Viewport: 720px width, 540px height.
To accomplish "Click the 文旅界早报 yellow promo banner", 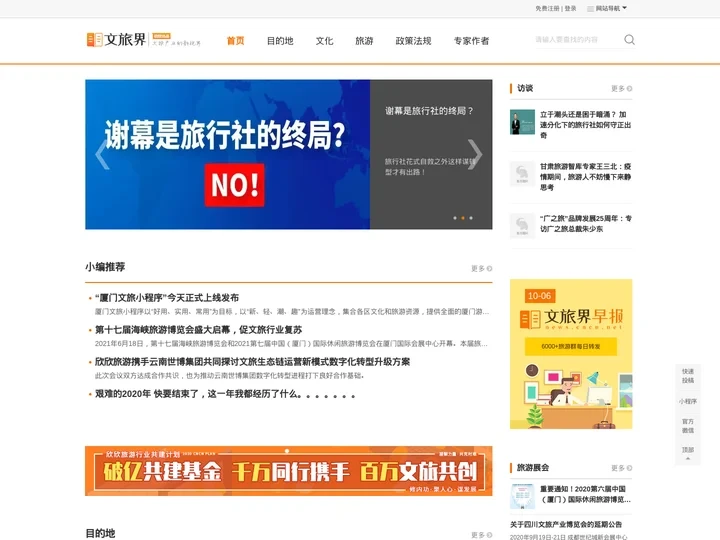I will point(571,354).
